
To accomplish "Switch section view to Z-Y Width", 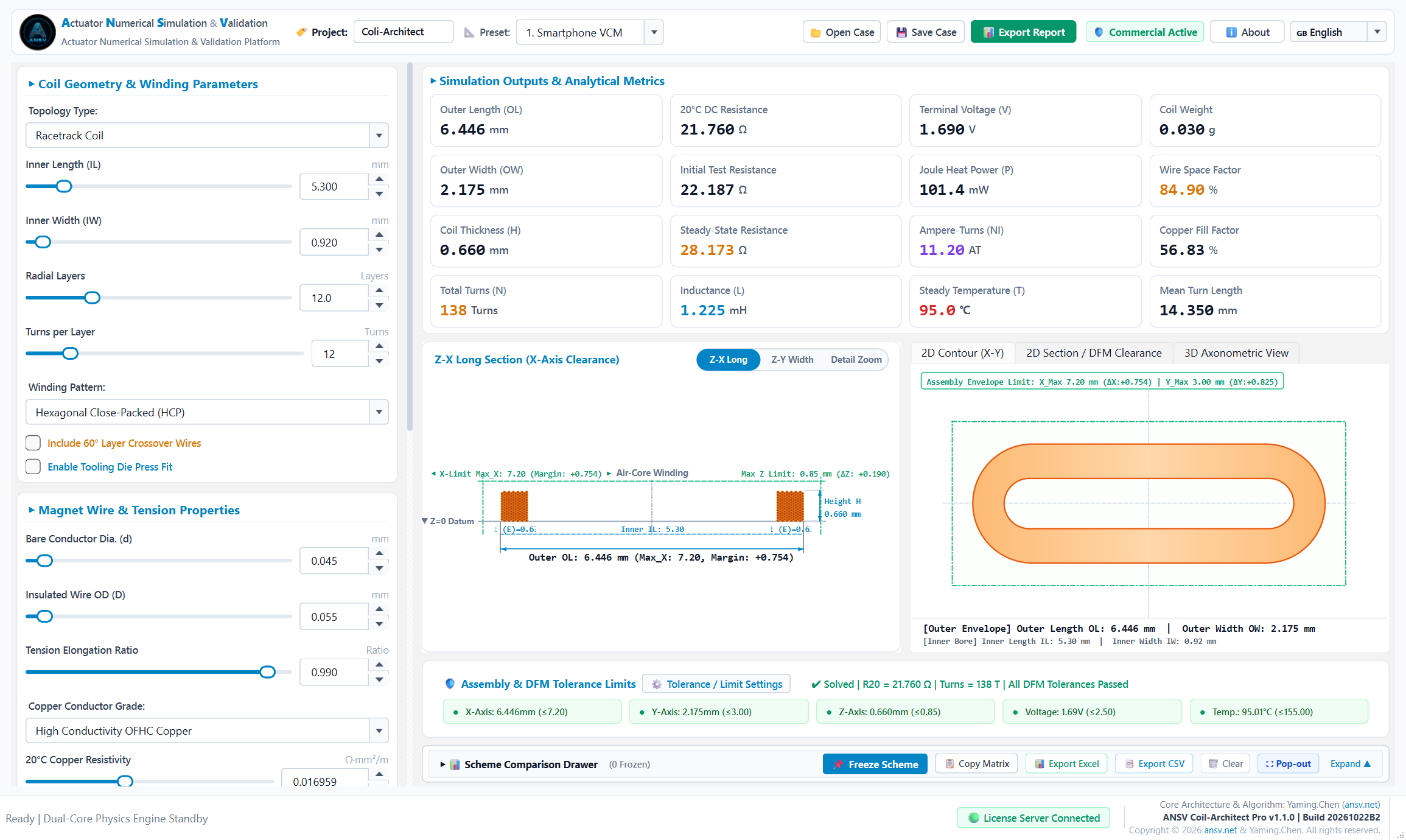I will 792,360.
